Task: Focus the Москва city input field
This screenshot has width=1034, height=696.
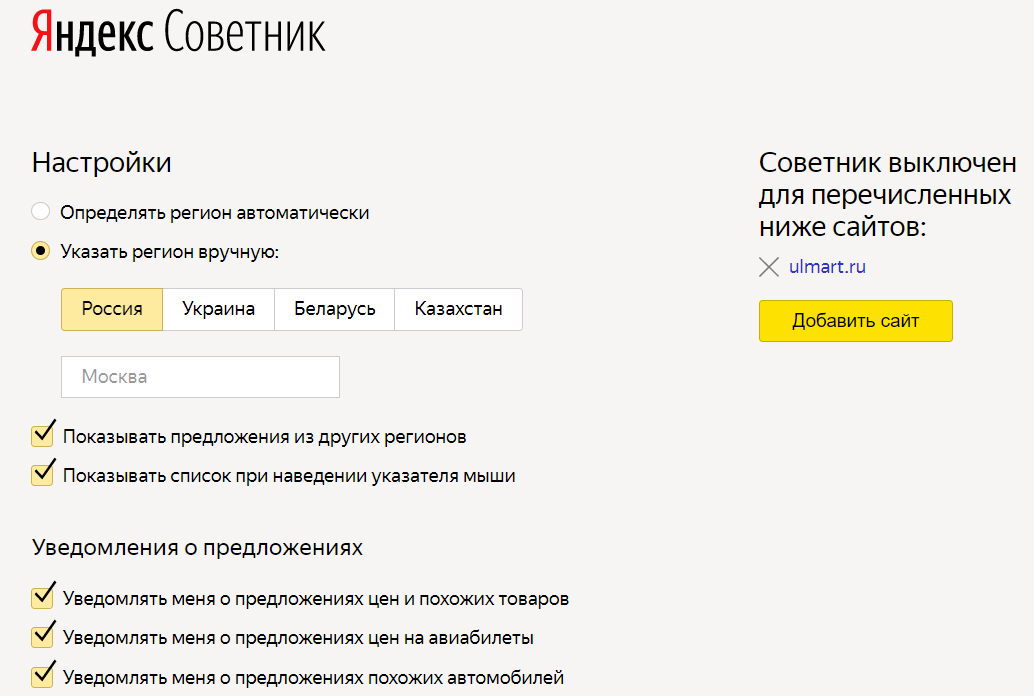Action: coord(200,377)
